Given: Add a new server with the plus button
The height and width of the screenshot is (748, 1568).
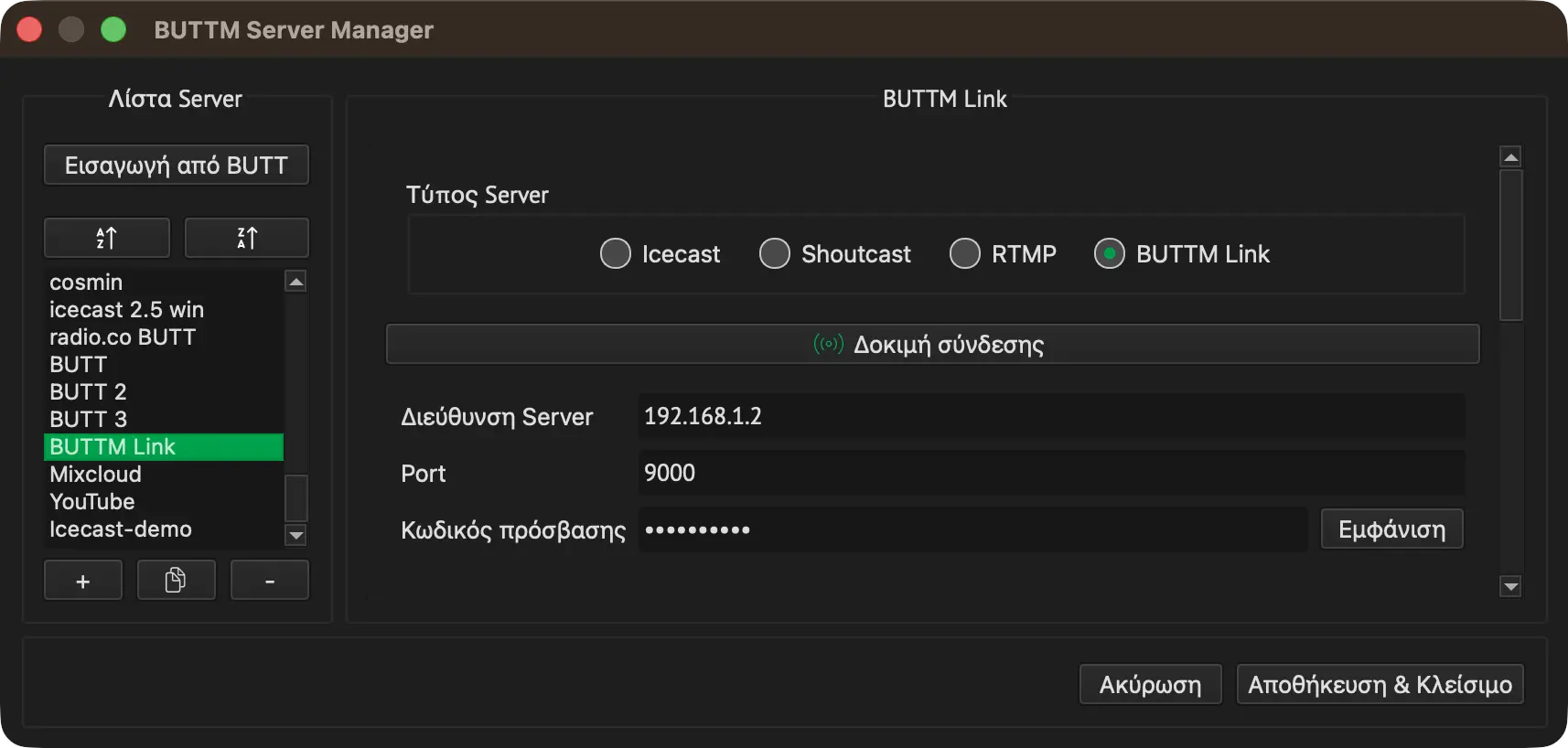Looking at the screenshot, I should pos(83,581).
